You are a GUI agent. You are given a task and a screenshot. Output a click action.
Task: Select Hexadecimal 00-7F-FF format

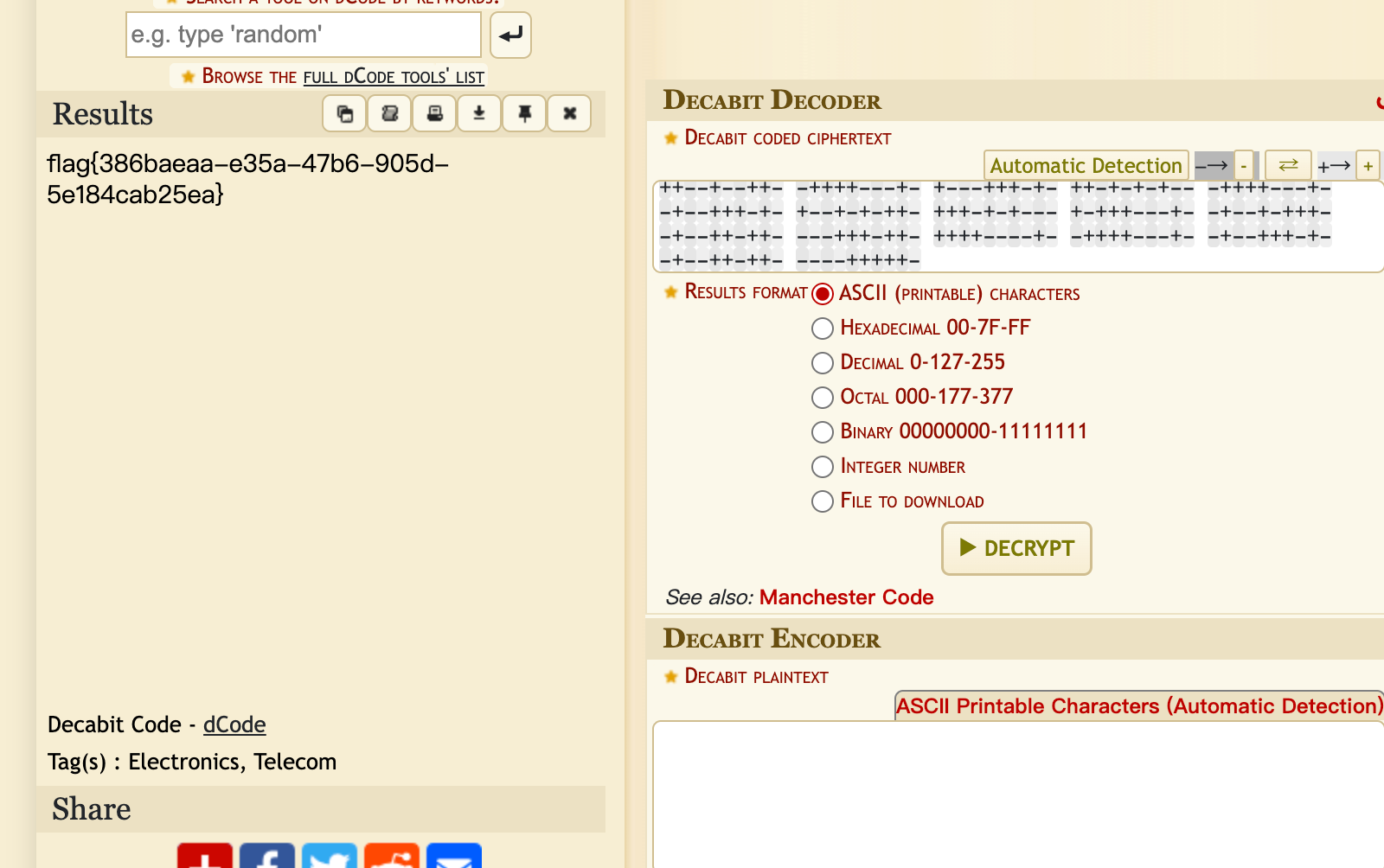(x=823, y=329)
